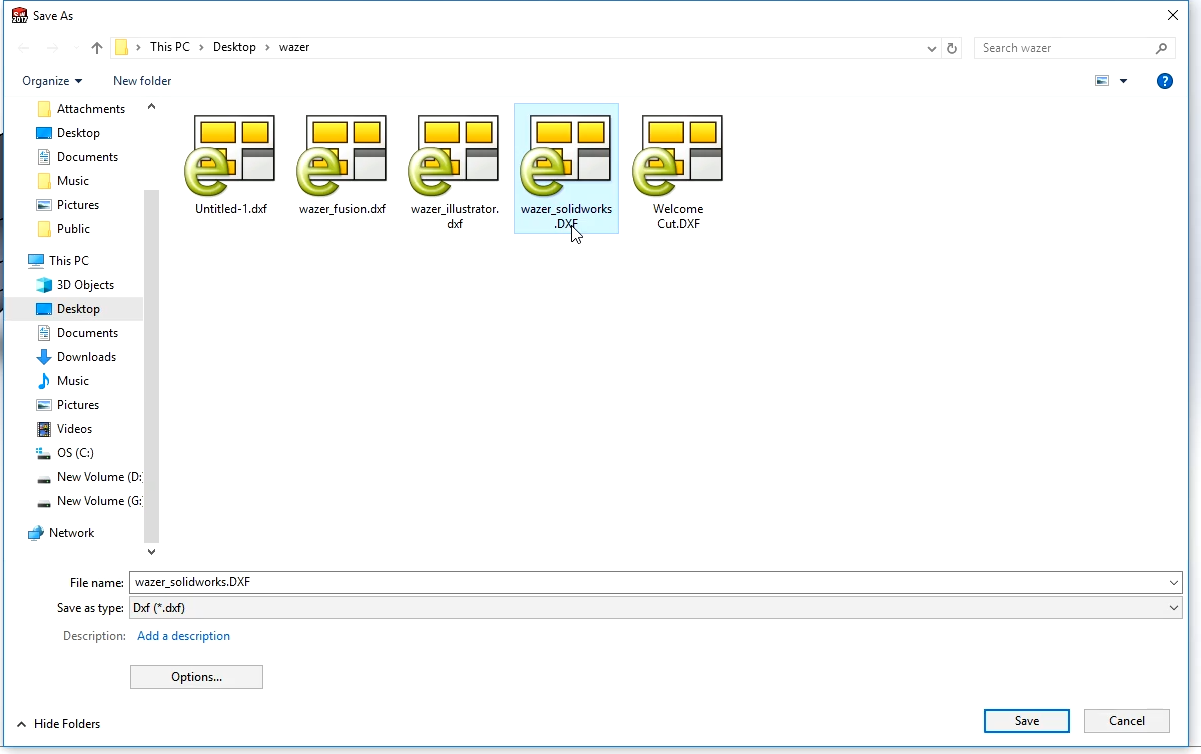
Task: Click the folder icon in address bar
Action: [121, 47]
